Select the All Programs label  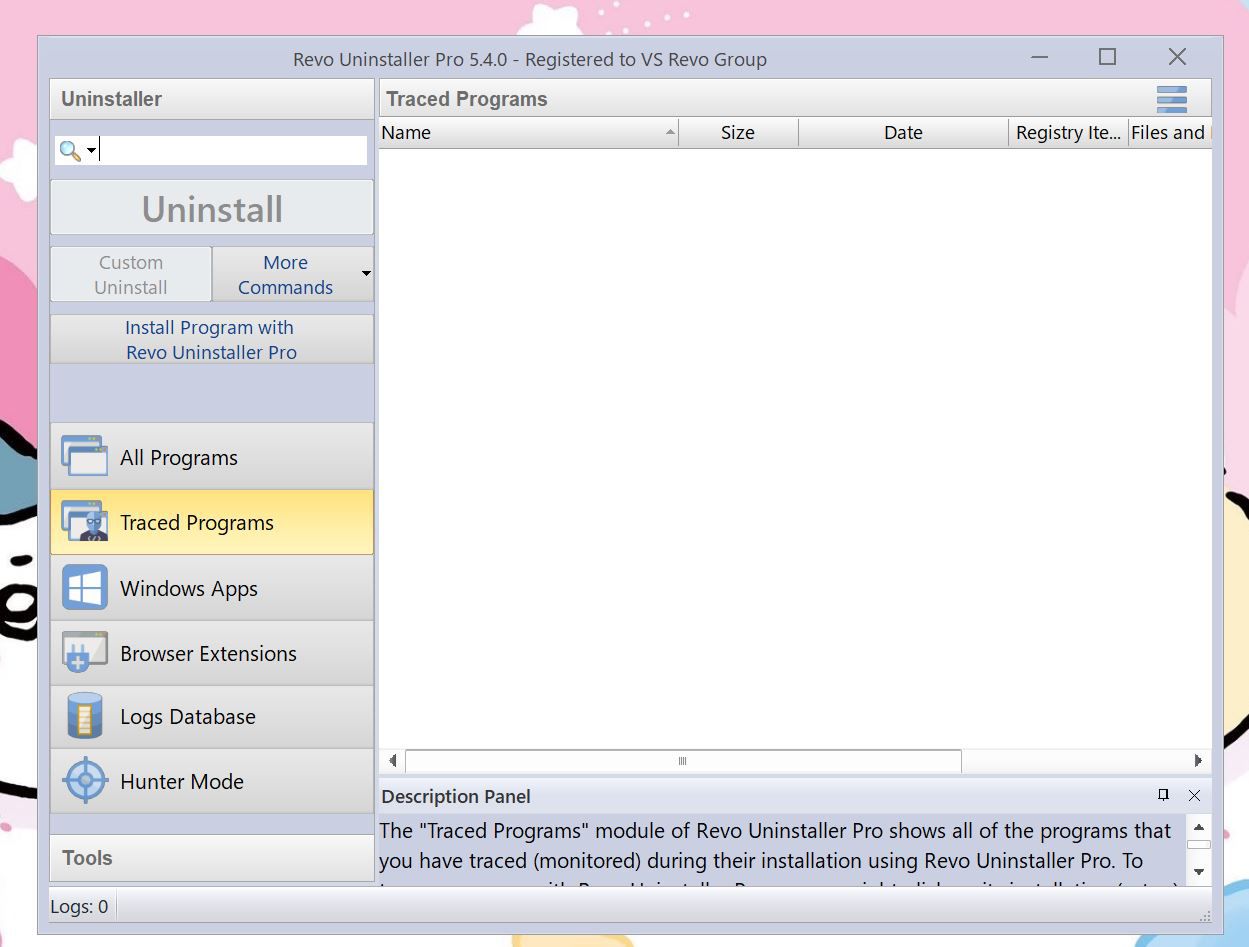pyautogui.click(x=179, y=458)
